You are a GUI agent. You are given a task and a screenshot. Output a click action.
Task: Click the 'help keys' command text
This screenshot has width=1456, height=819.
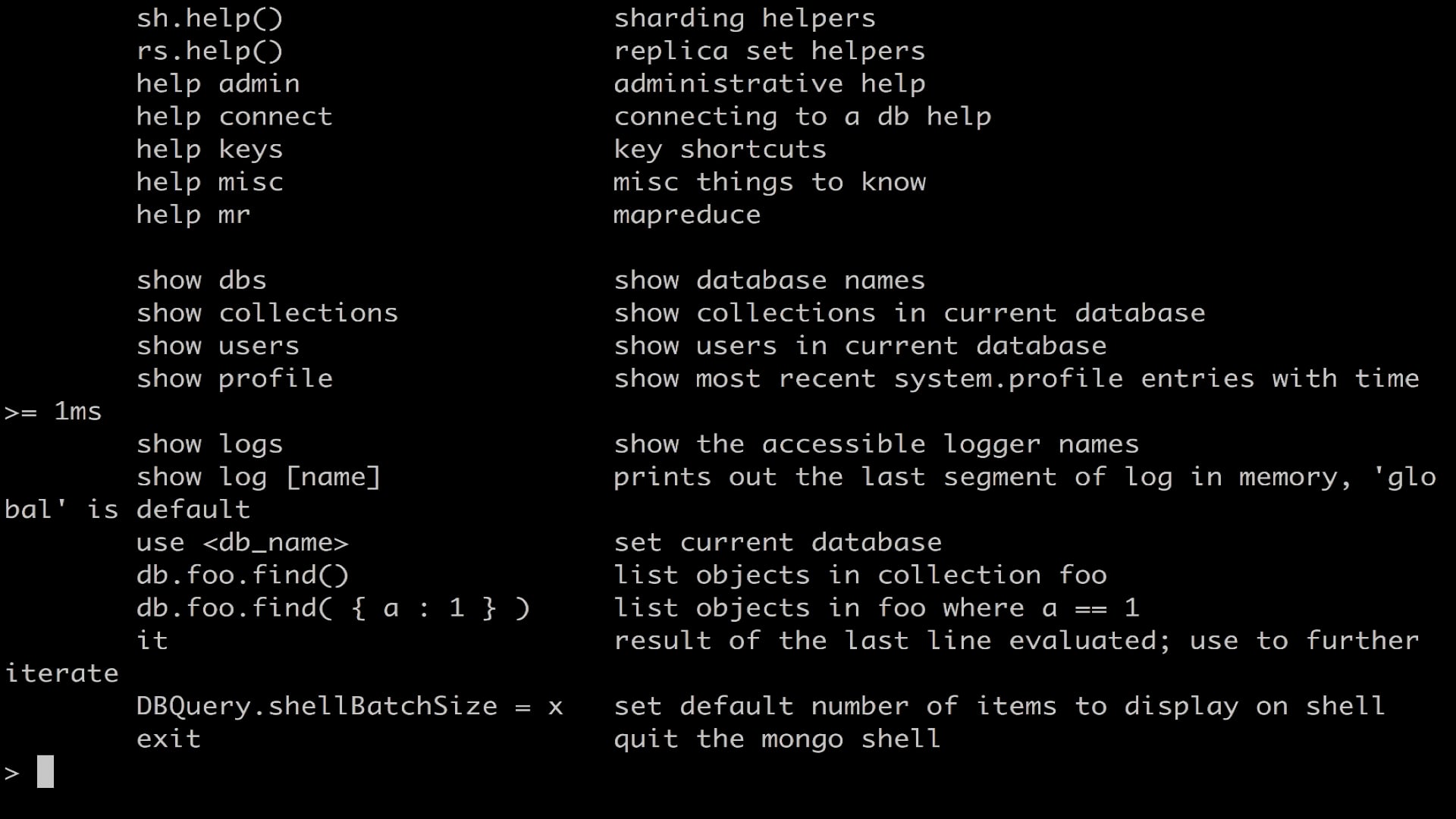(x=209, y=149)
